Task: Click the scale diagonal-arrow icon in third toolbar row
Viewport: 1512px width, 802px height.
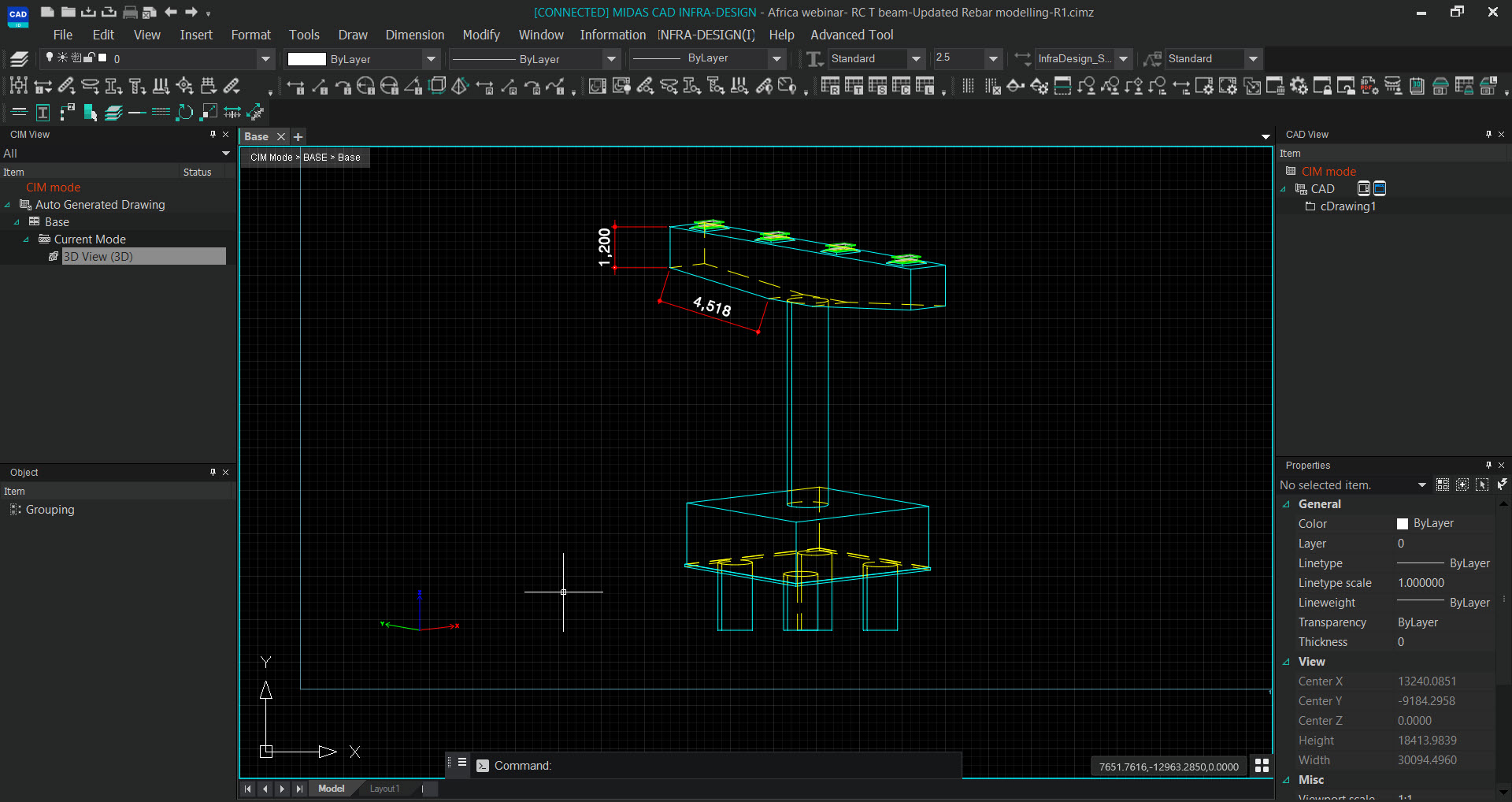Action: (x=209, y=113)
